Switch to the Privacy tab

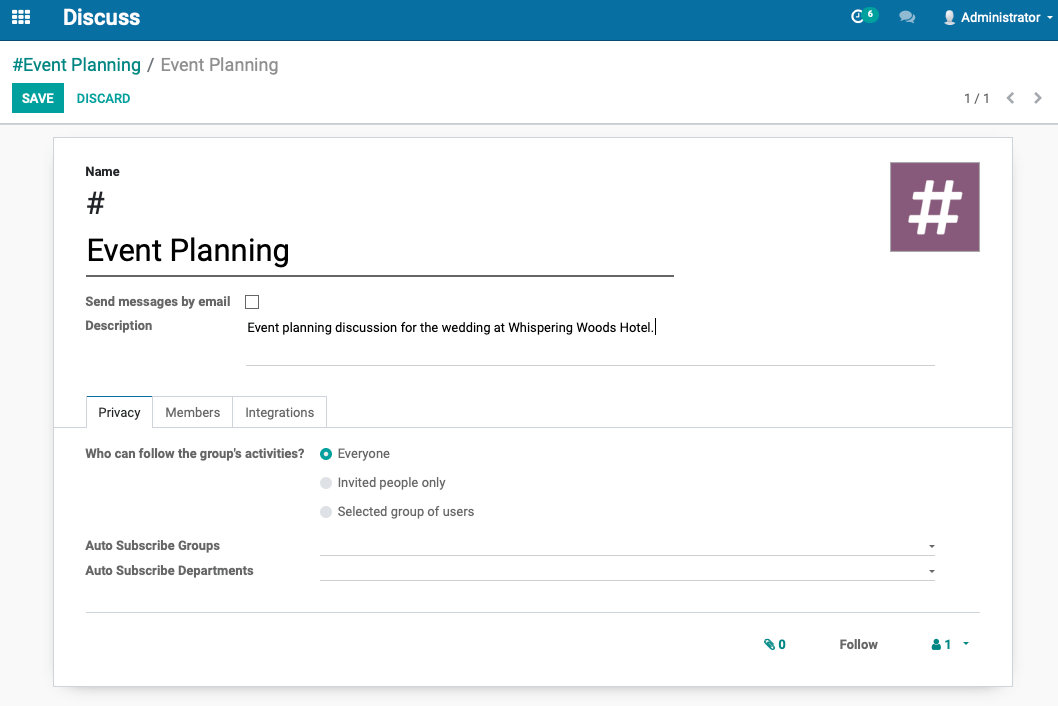tap(119, 412)
